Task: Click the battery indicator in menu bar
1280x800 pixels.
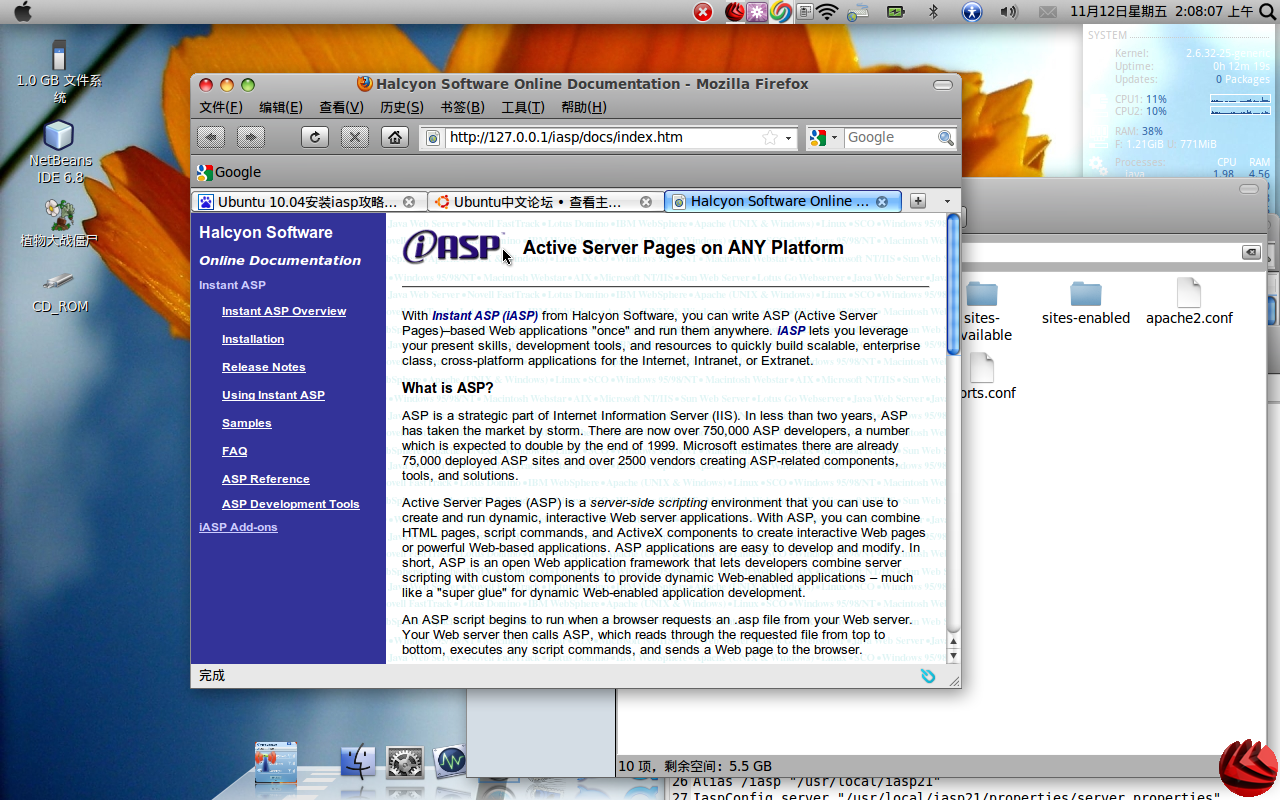Action: tap(895, 12)
